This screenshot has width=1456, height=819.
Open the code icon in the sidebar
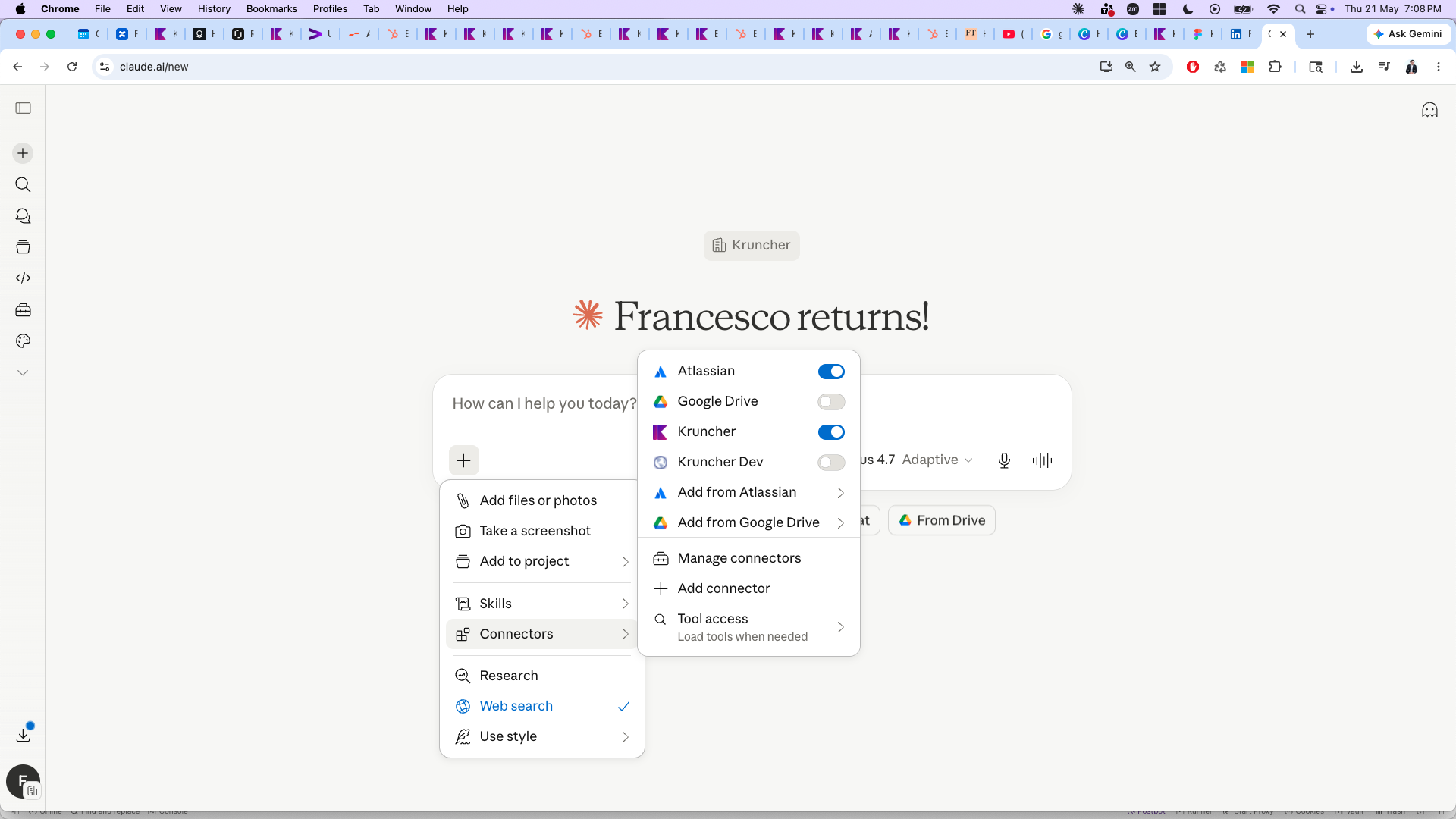tap(23, 278)
